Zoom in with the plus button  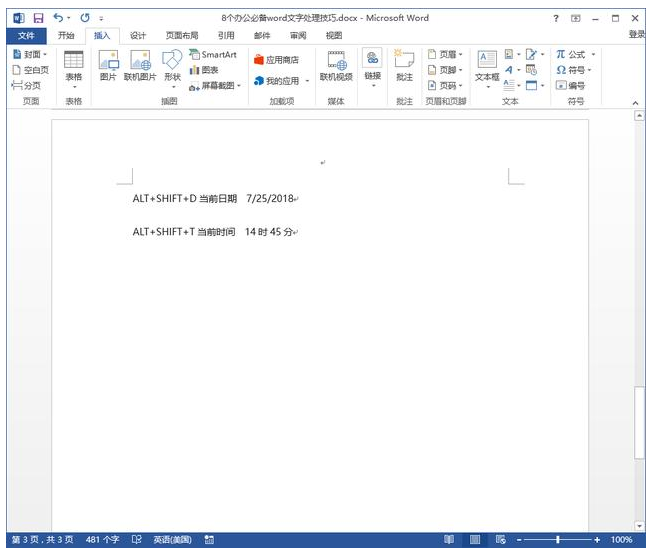(x=597, y=539)
